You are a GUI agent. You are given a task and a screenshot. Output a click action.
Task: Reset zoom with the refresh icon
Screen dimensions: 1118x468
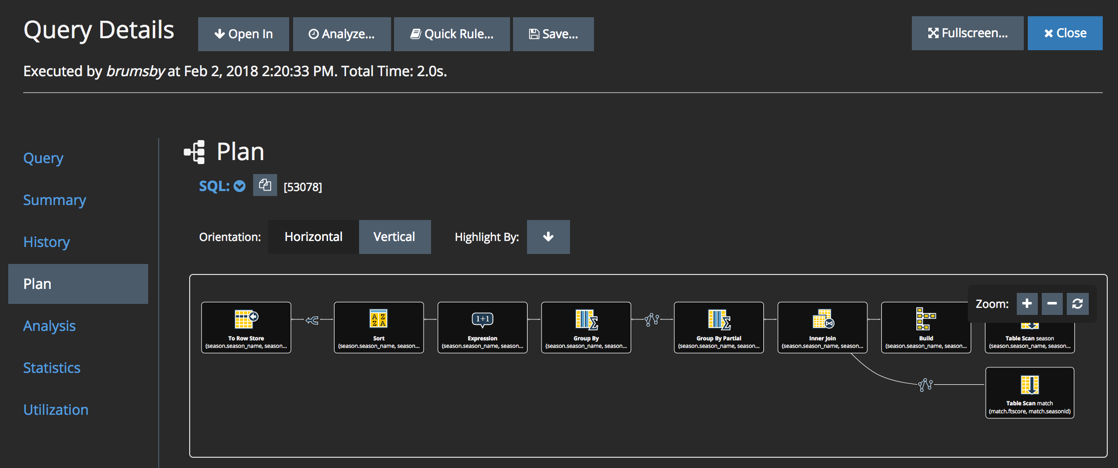click(x=1077, y=304)
